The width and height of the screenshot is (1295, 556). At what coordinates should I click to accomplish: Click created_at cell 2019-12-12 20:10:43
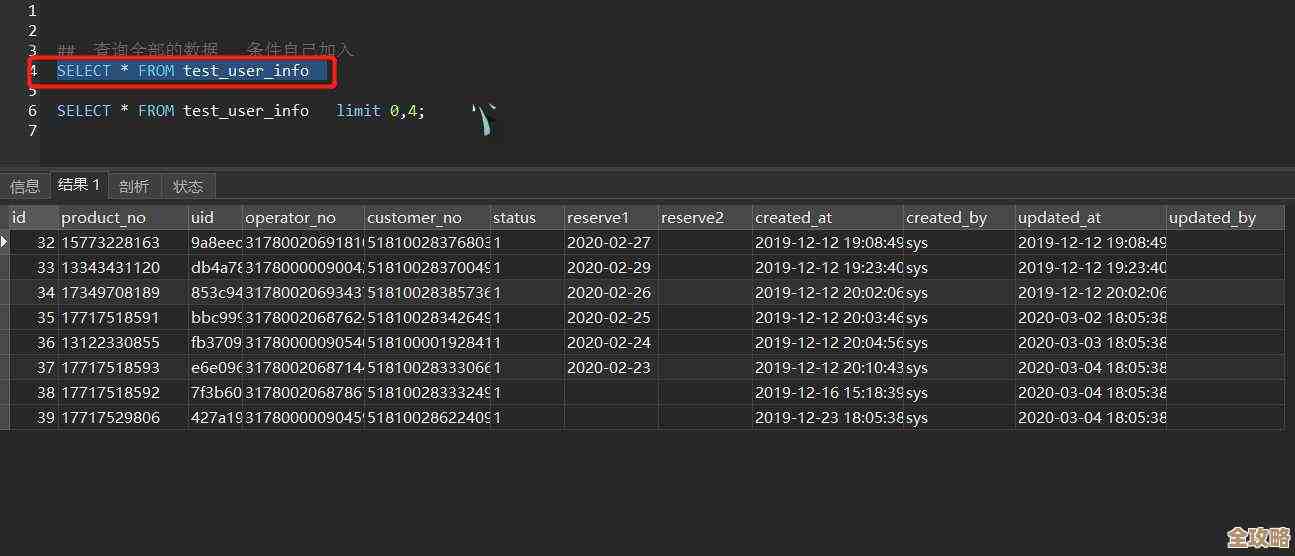(x=828, y=368)
